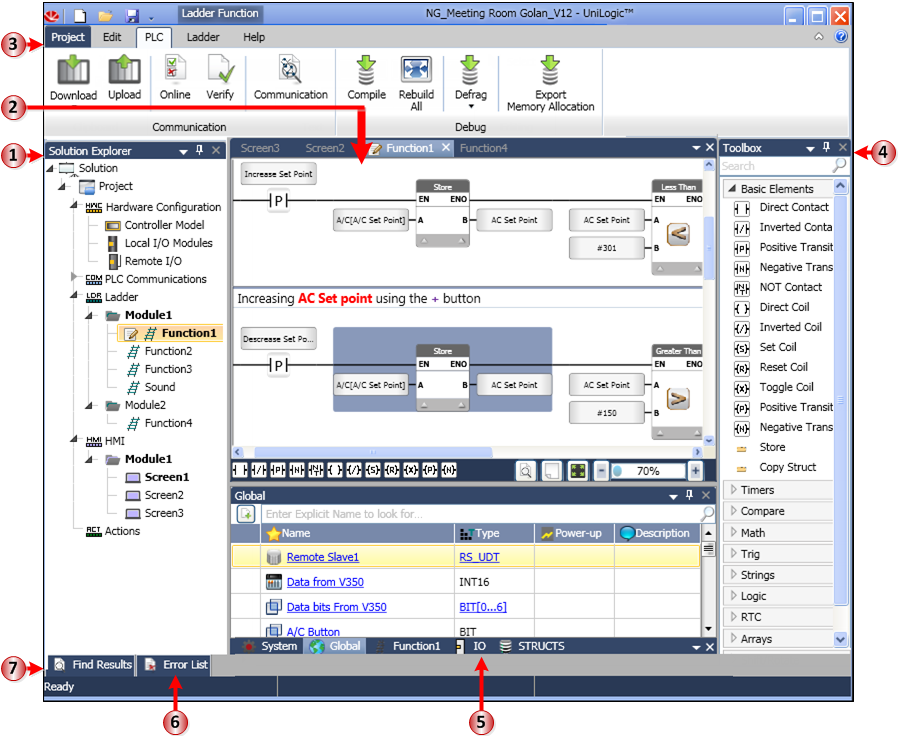Open the Ladder ribbon tab
The image size is (898, 736).
click(203, 37)
